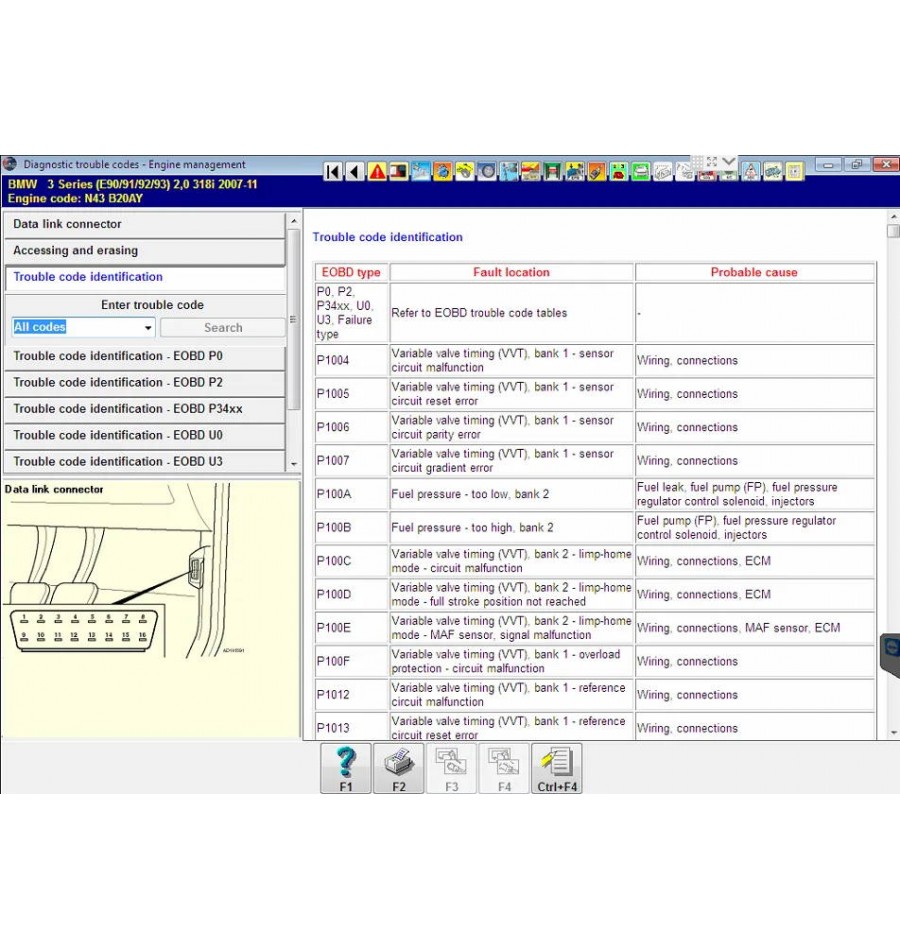The image size is (900, 950).
Task: Click the trouble code table scroll-up arrow
Action: coord(893,216)
